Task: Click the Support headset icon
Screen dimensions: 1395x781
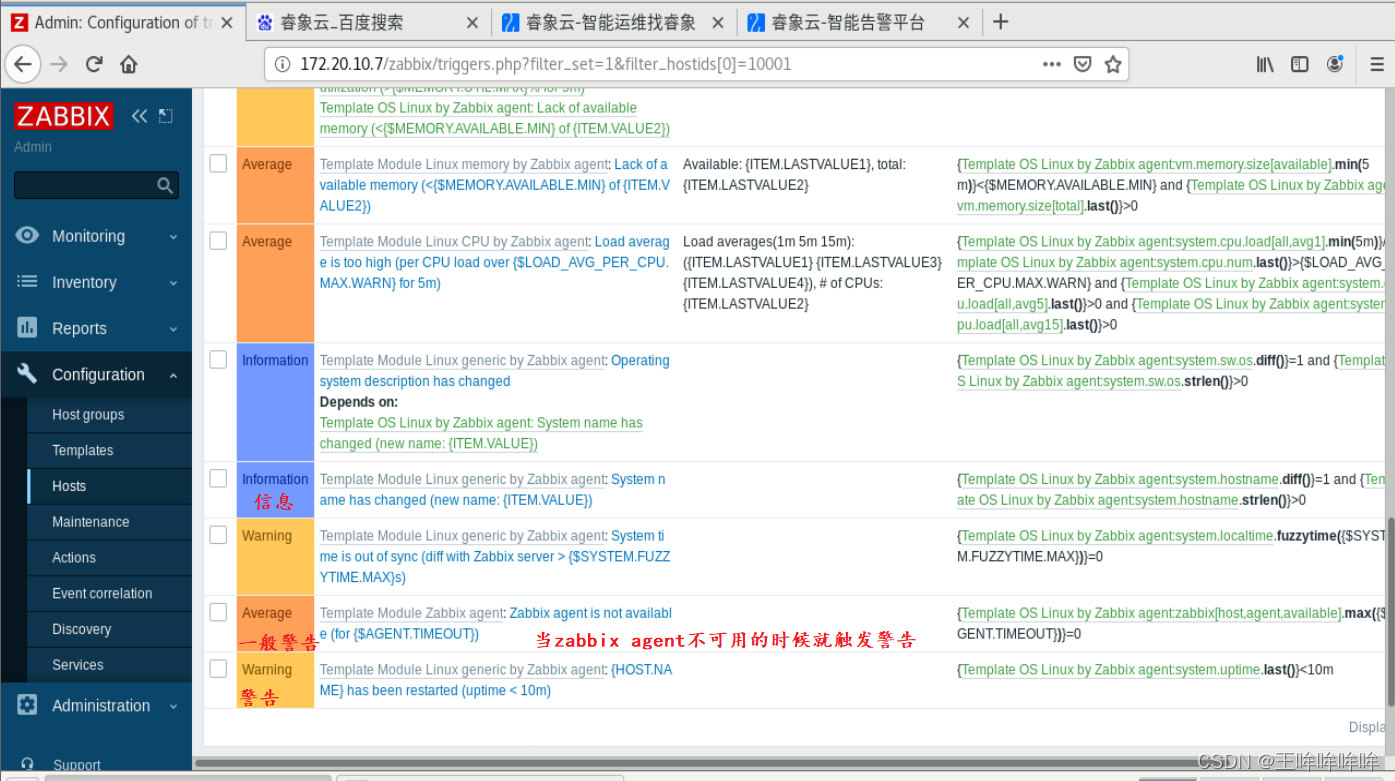Action: 27,765
